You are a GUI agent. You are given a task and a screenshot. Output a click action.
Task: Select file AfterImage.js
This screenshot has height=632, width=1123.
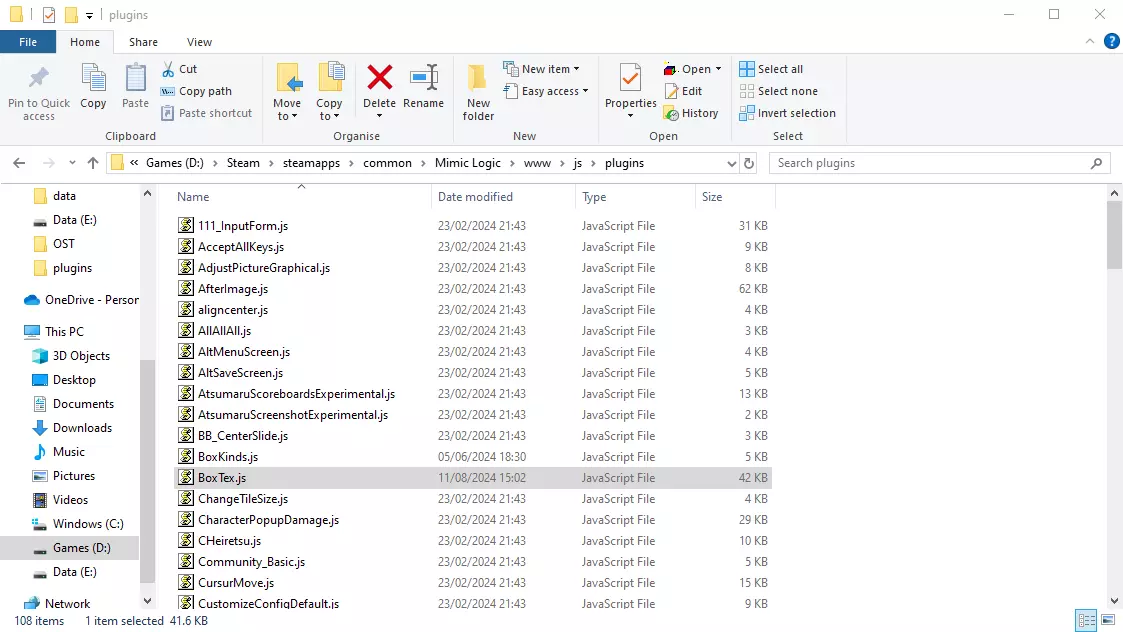coord(473,289)
